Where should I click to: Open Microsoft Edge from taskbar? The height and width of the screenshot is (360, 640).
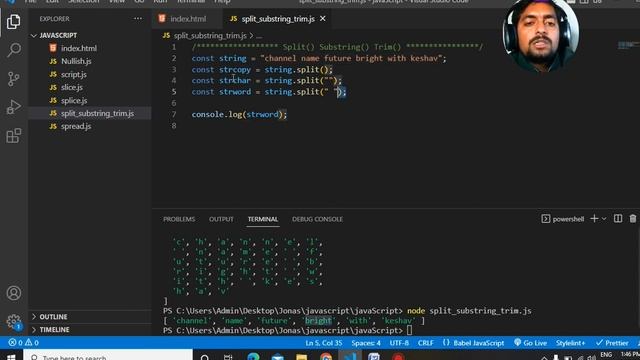pyautogui.click(x=253, y=357)
